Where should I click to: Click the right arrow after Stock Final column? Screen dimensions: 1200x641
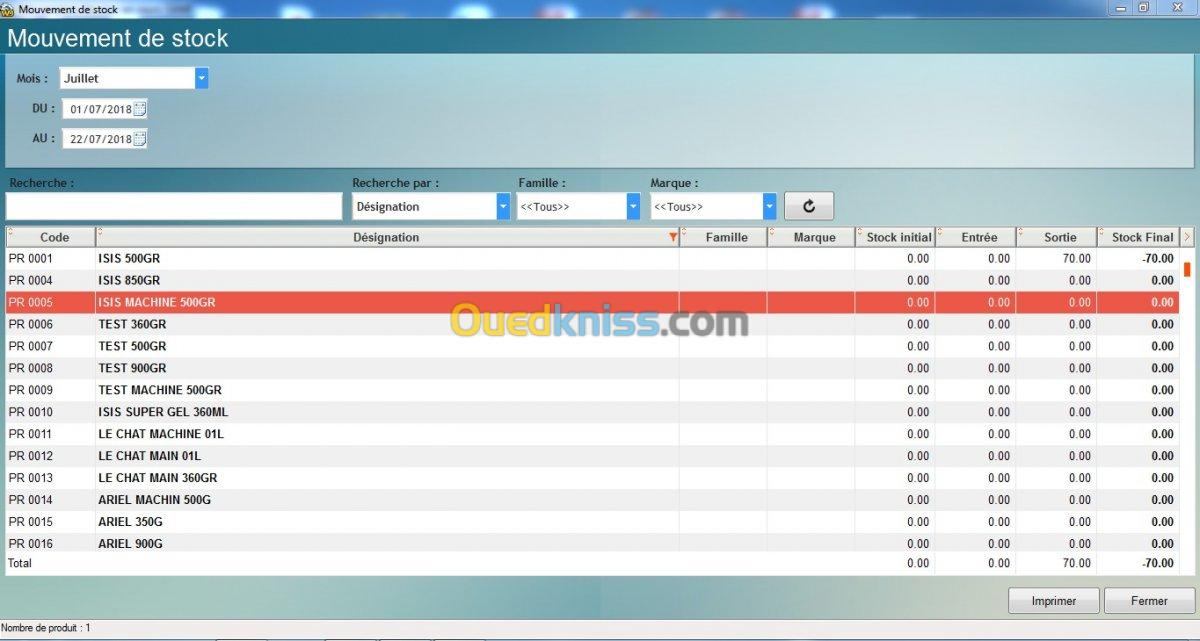point(1187,237)
